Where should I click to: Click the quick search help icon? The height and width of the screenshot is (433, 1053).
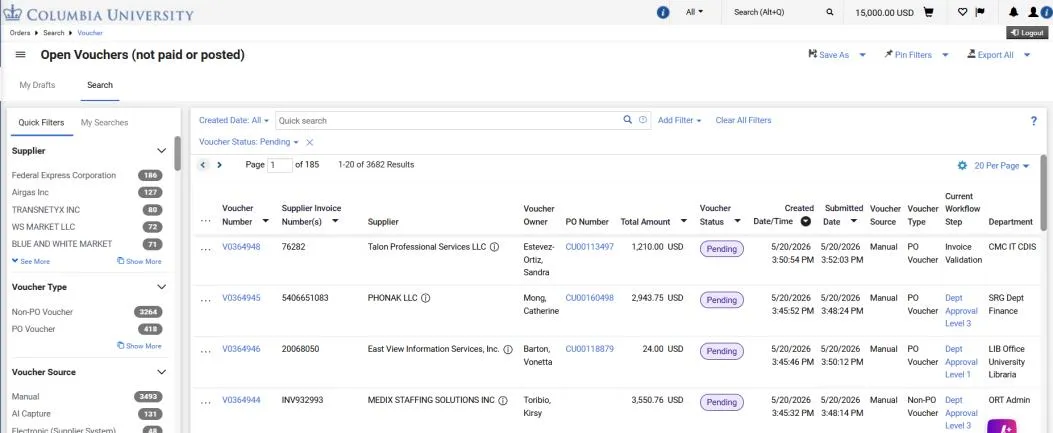click(643, 120)
